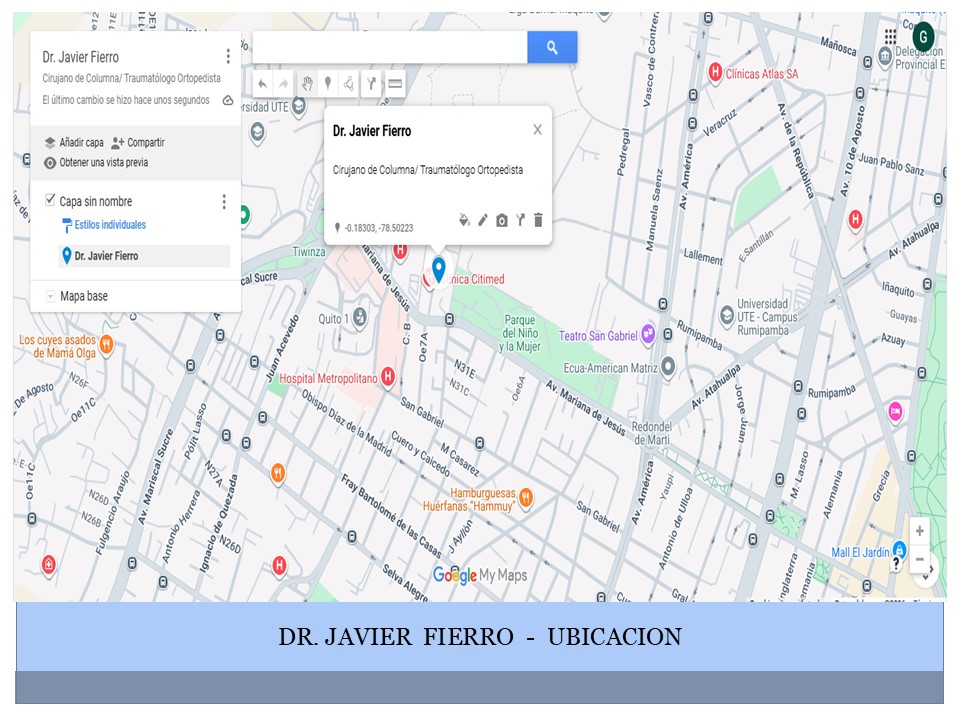Select the add marker tool
The height and width of the screenshot is (720, 960).
pyautogui.click(x=328, y=83)
